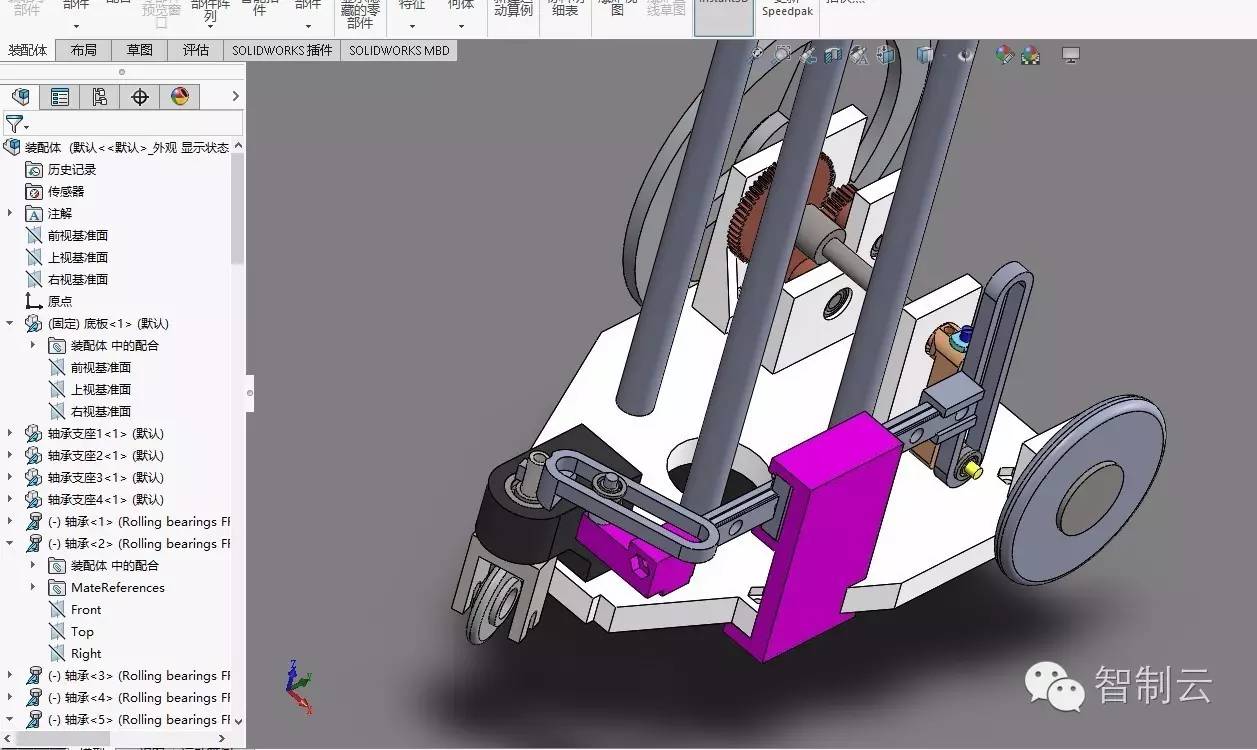
Task: Open View Settings monitor icon
Action: 1071,55
